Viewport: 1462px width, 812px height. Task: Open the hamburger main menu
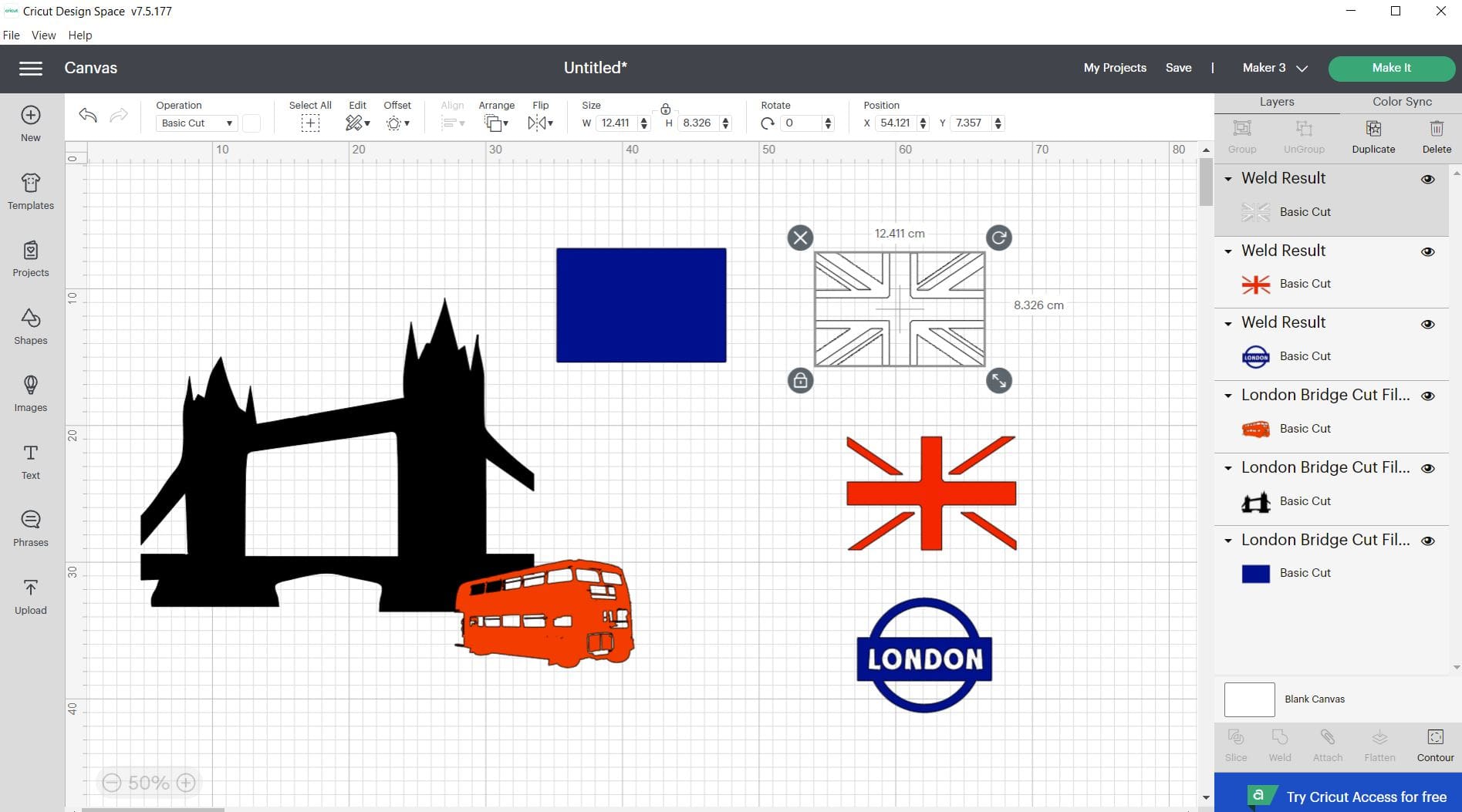pyautogui.click(x=31, y=69)
